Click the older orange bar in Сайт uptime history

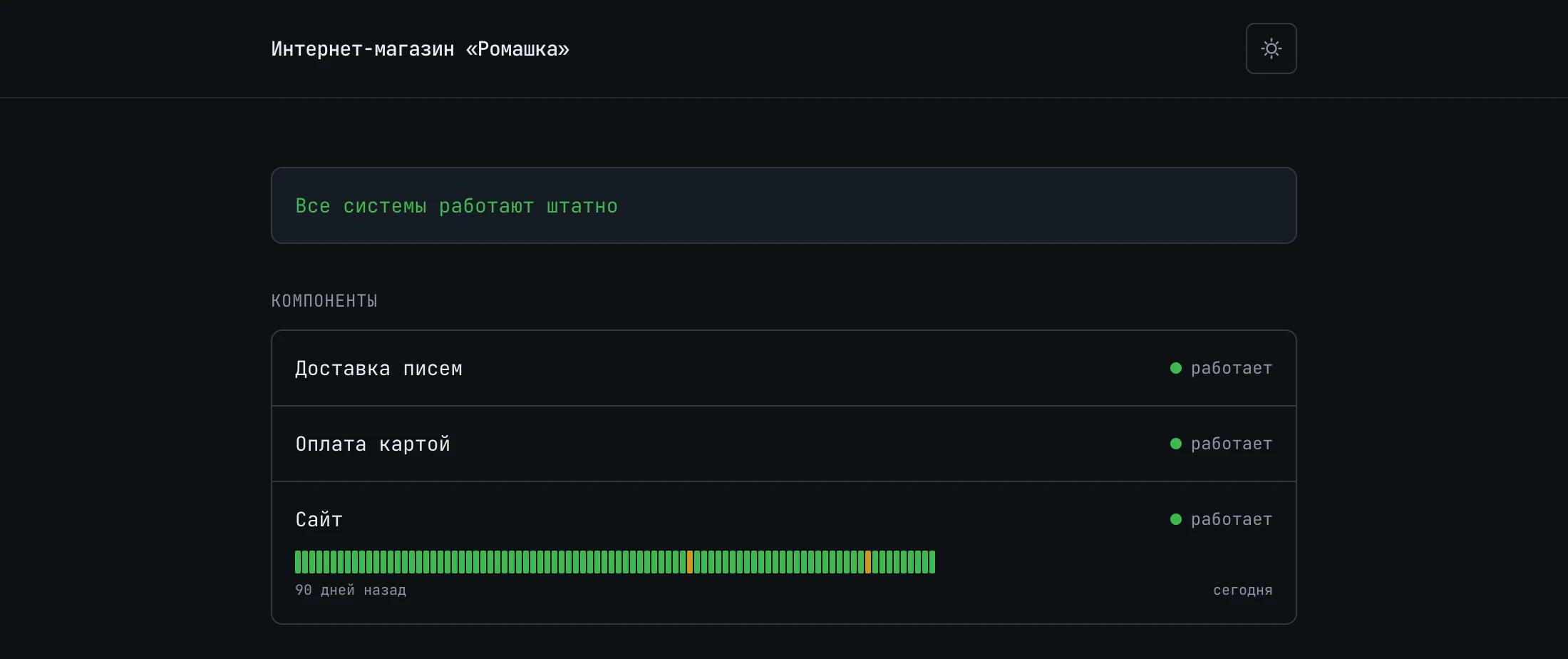[690, 562]
